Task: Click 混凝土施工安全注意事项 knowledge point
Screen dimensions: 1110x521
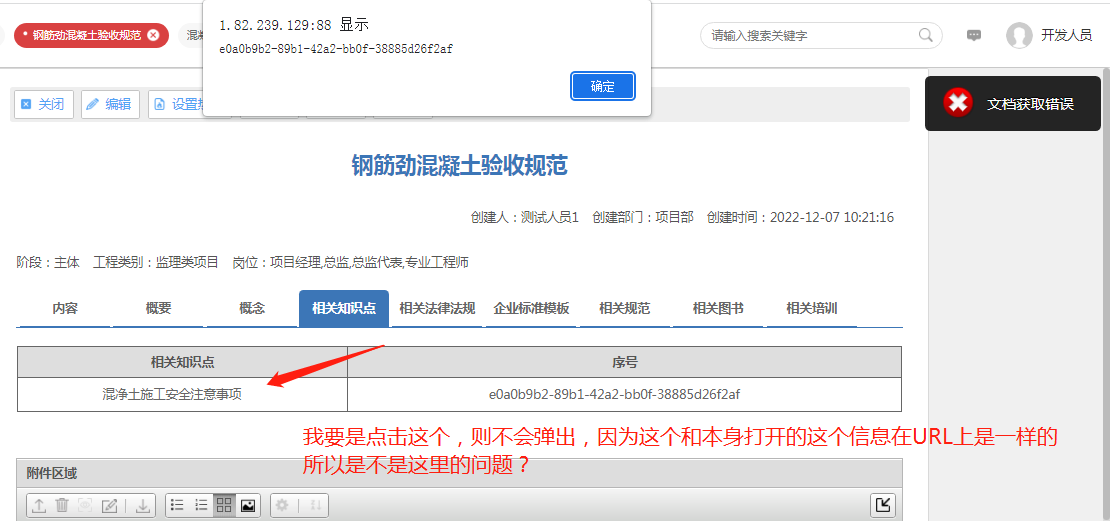Action: point(171,395)
